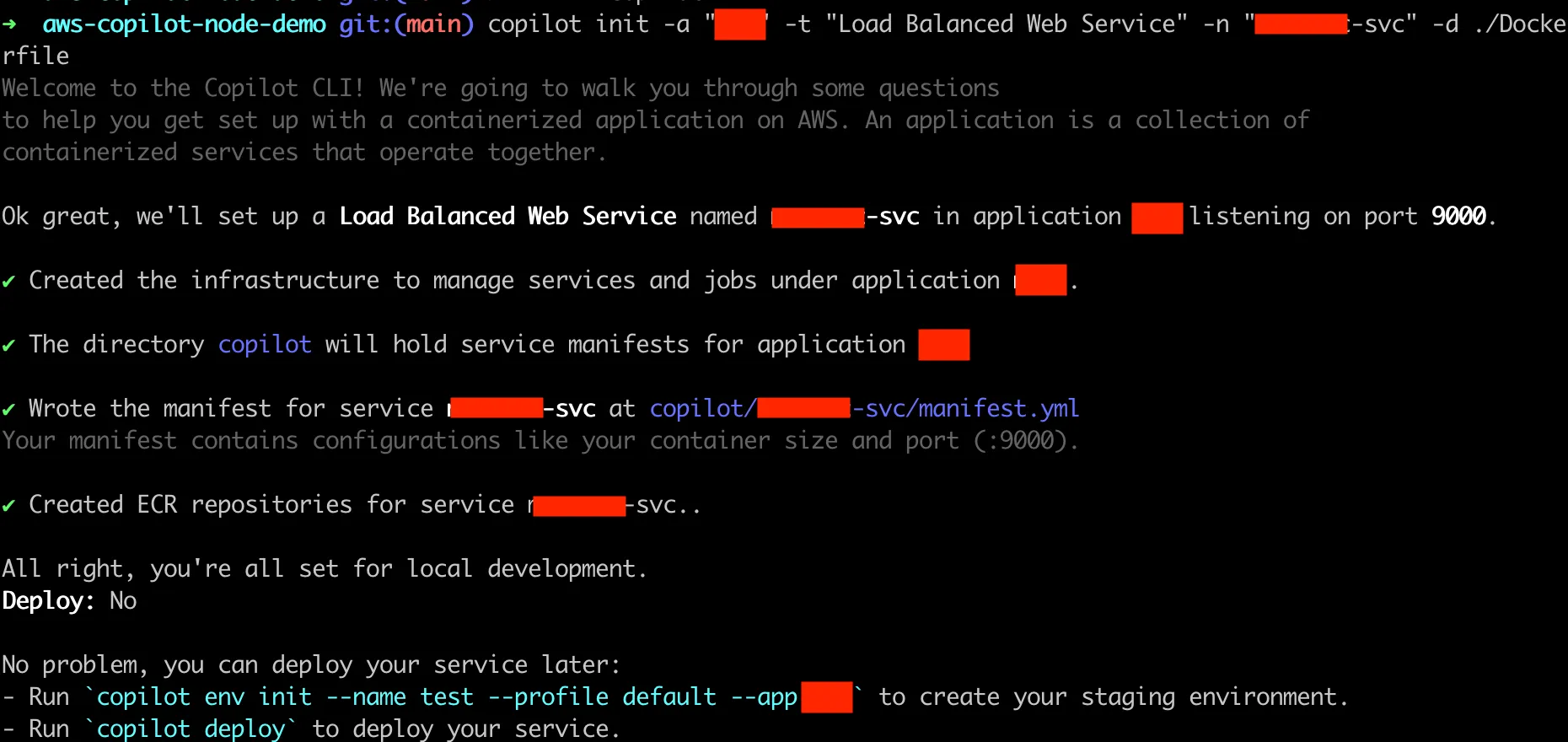The image size is (1568, 742).
Task: Open the 'manifest.yml' path link
Action: 864,409
